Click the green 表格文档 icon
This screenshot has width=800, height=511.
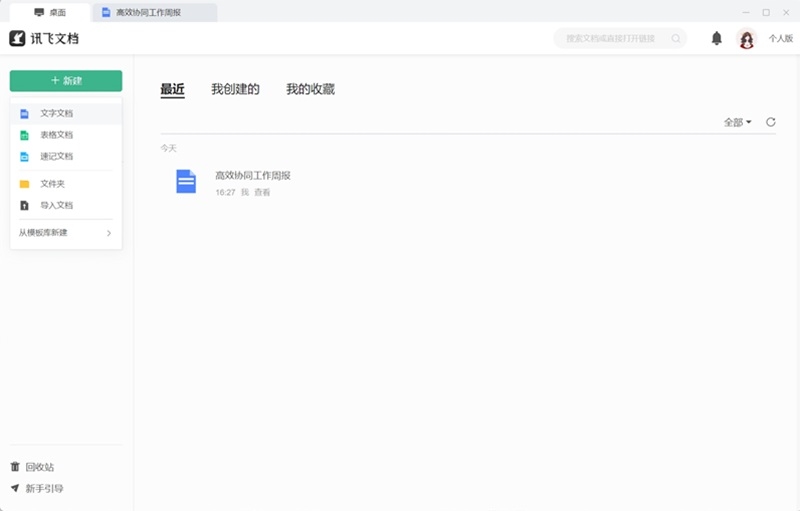[x=24, y=135]
